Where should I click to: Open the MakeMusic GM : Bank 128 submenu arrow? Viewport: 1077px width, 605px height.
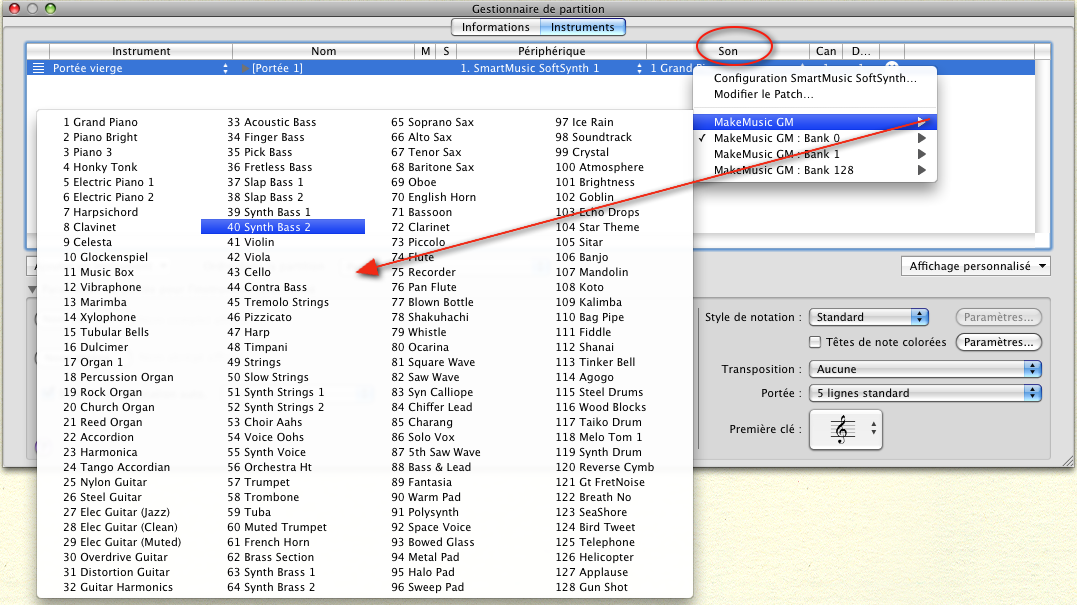(921, 171)
